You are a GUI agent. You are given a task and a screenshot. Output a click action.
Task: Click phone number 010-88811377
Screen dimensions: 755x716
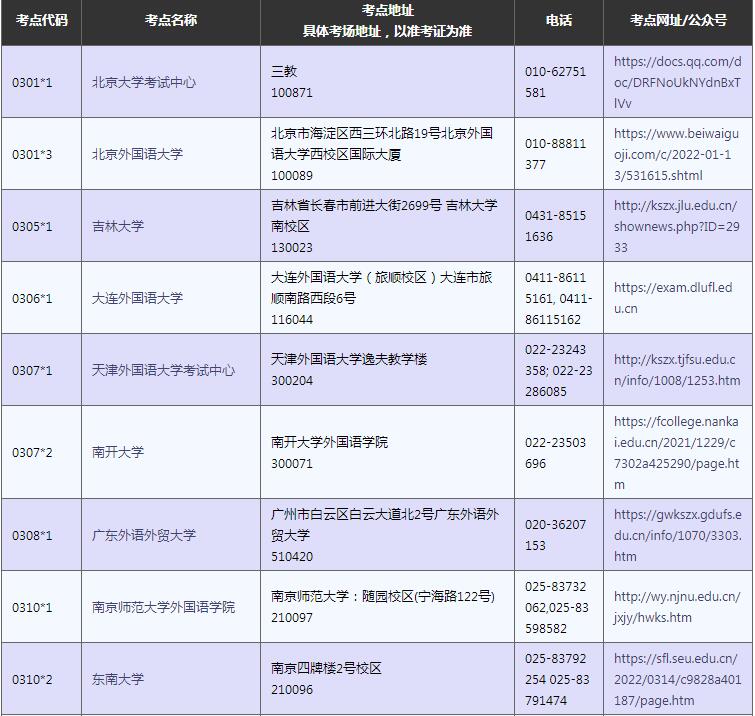point(556,154)
